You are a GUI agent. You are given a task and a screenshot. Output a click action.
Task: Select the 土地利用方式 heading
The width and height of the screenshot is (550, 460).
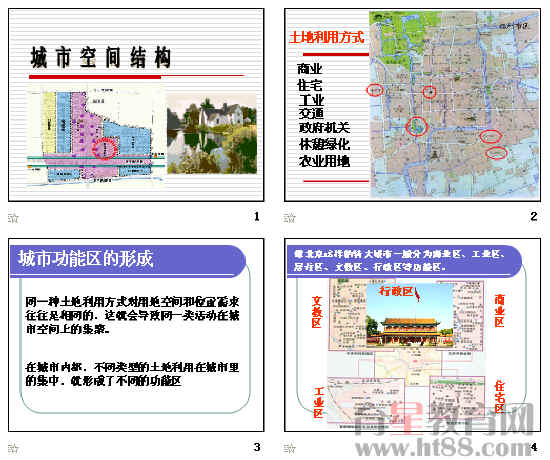coord(327,37)
